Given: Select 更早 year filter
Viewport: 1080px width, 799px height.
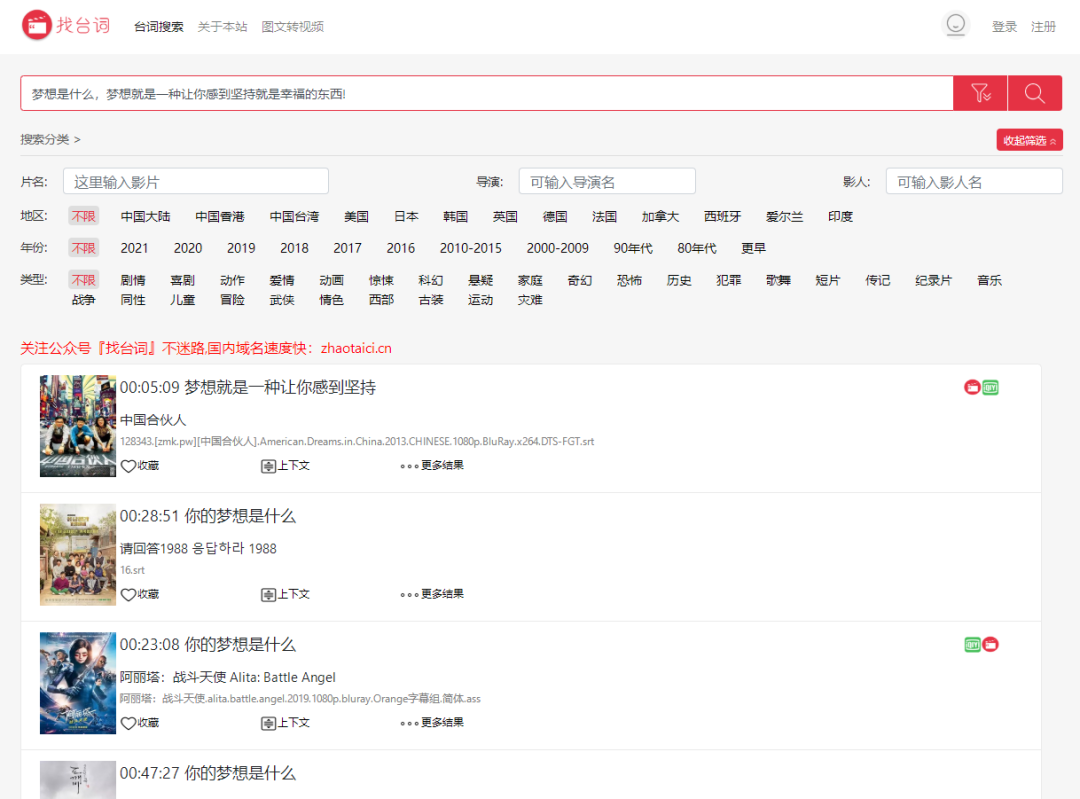Looking at the screenshot, I should coord(754,248).
